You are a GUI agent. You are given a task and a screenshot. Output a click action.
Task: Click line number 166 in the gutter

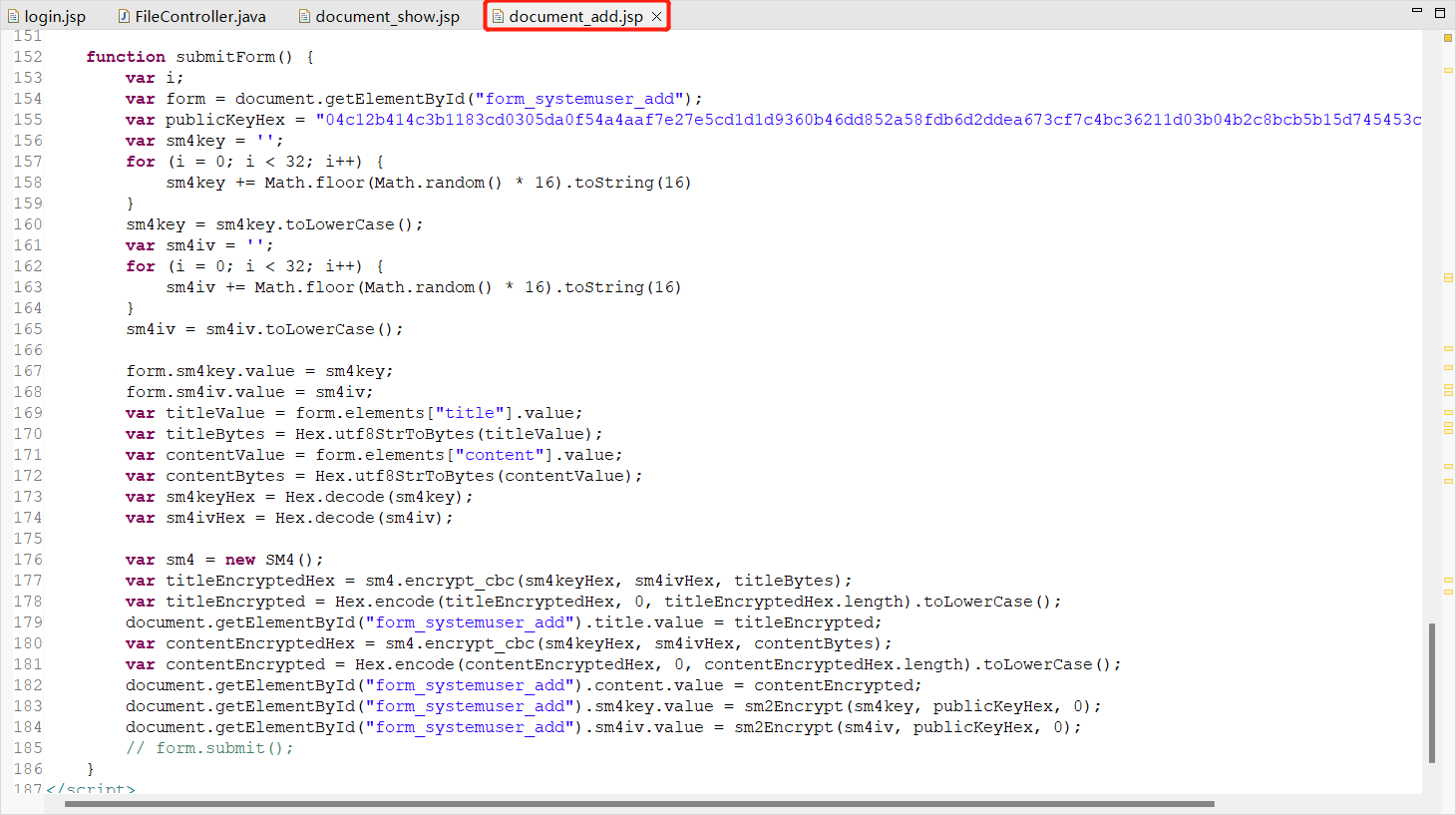28,350
